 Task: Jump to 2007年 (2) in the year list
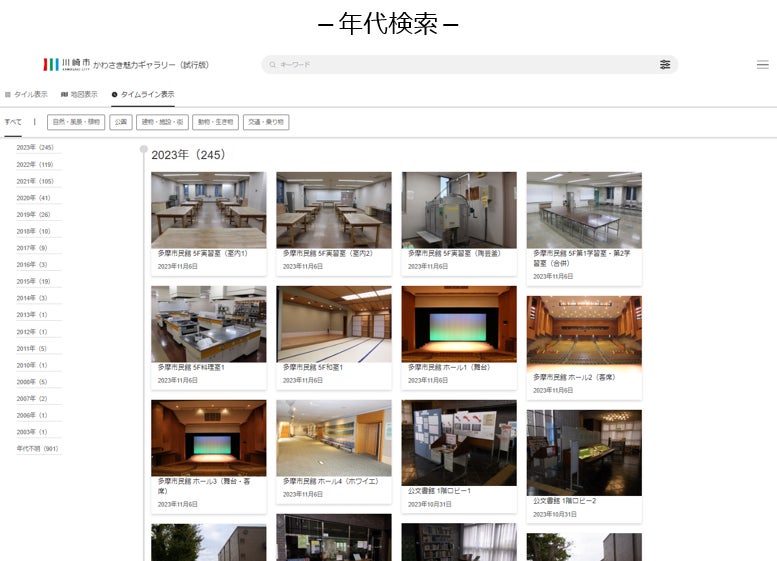click(32, 399)
